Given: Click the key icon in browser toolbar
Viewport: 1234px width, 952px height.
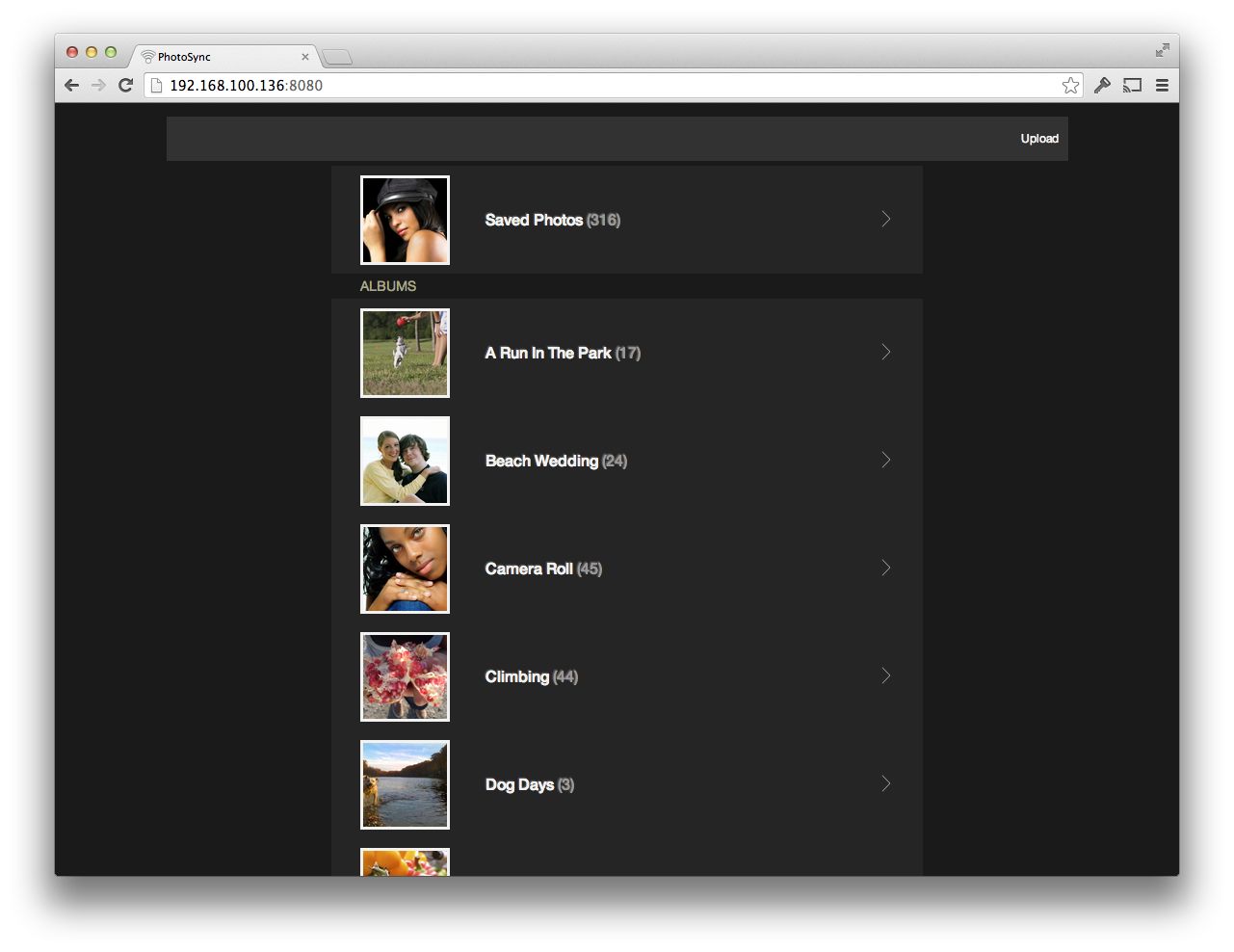Looking at the screenshot, I should pos(1102,86).
